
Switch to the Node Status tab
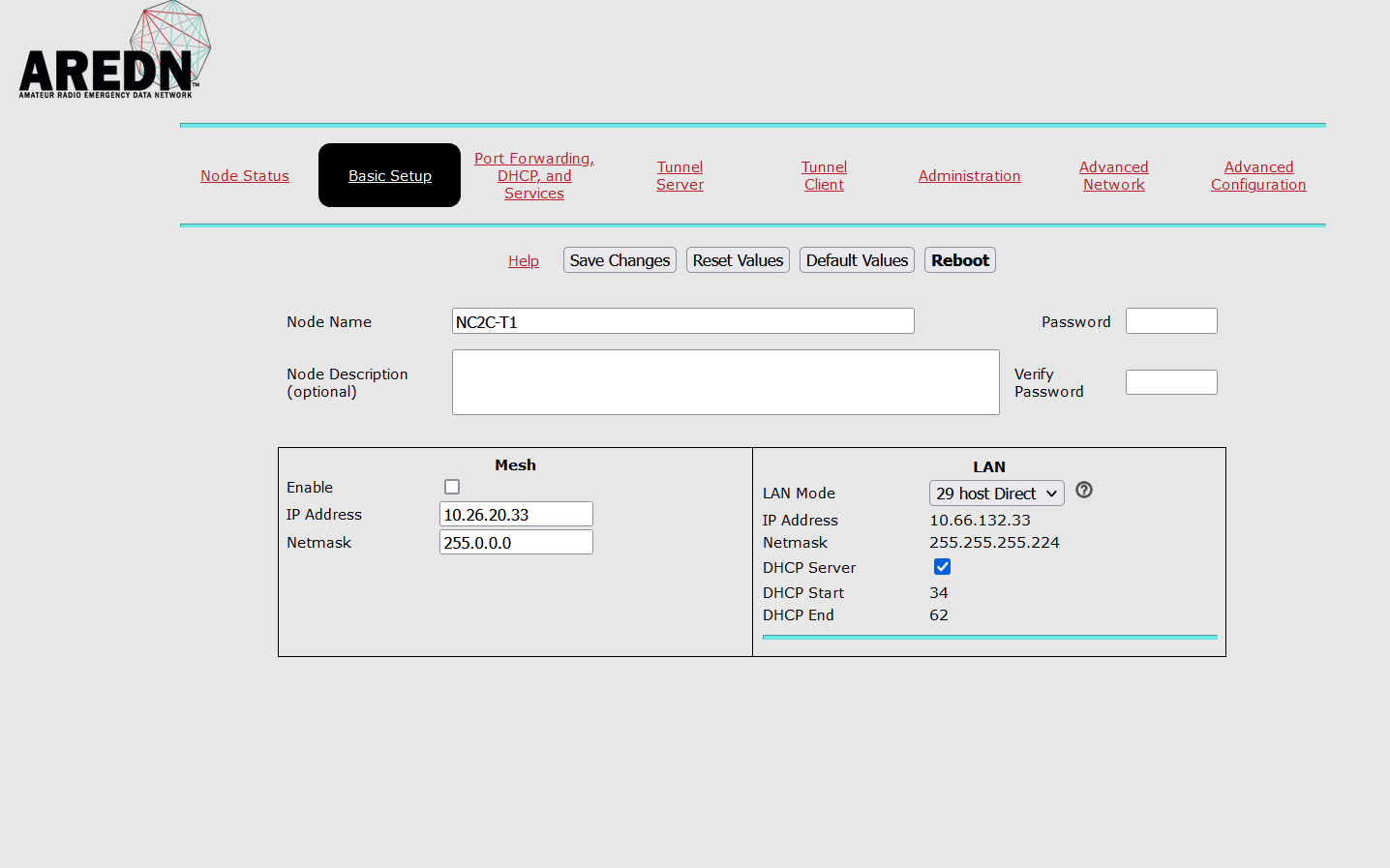click(x=244, y=175)
